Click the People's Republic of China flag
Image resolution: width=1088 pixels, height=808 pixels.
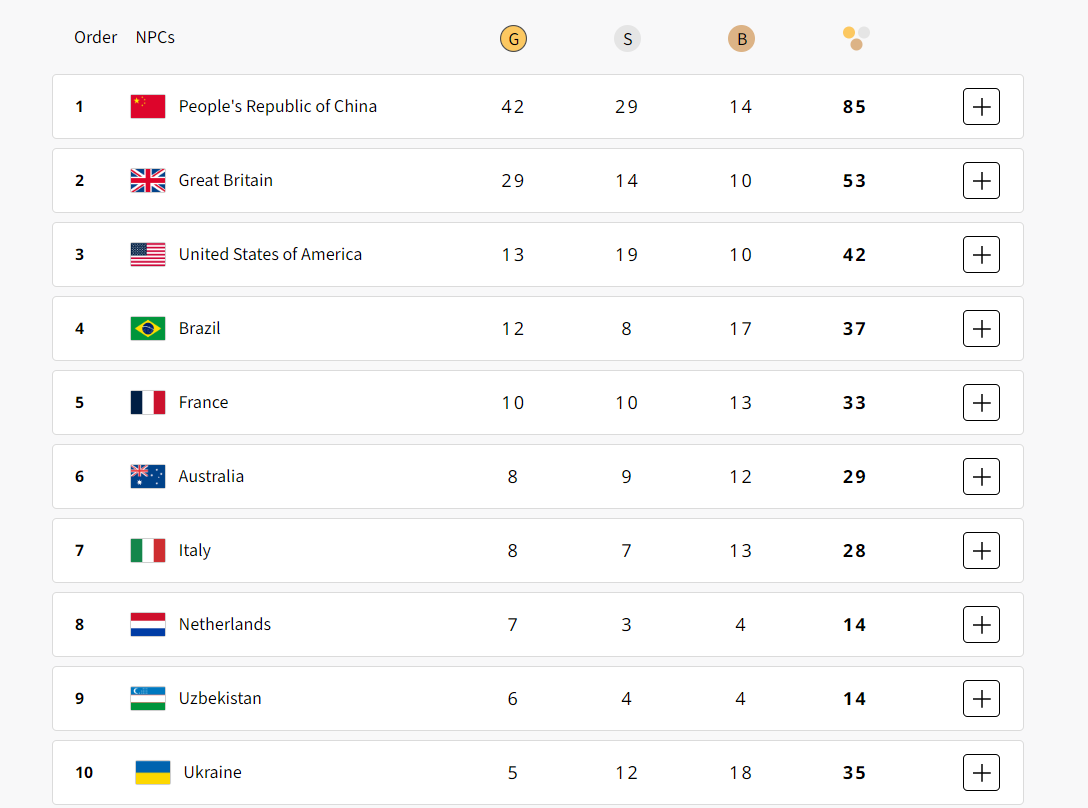(x=148, y=106)
